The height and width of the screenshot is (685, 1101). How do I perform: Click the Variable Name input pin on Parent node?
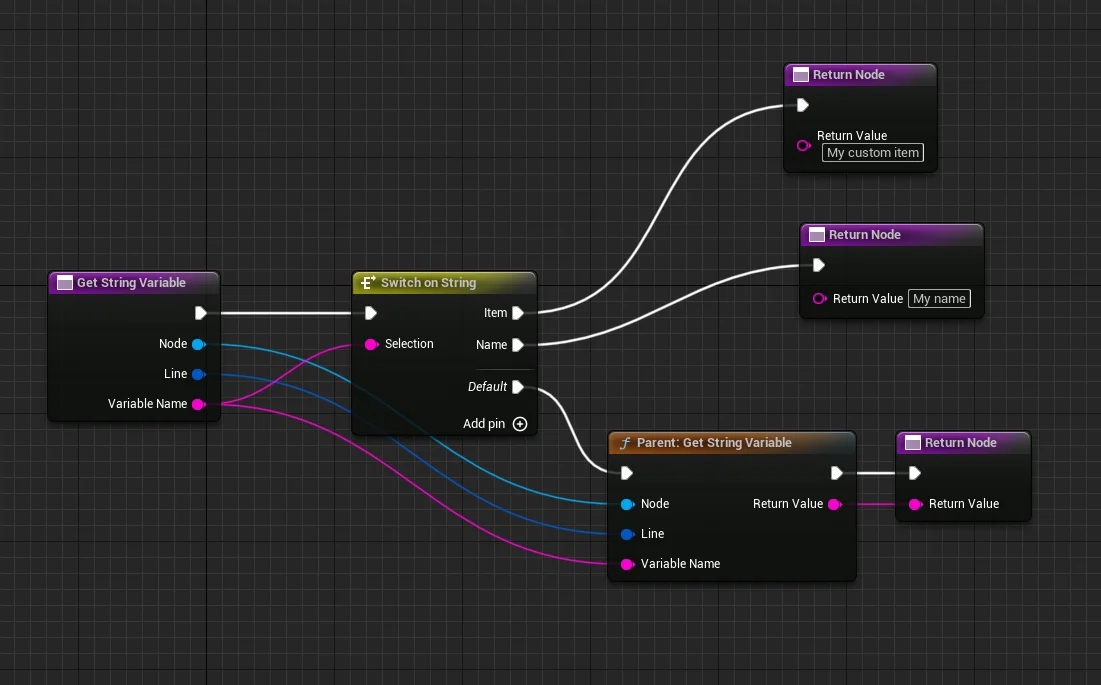point(628,564)
